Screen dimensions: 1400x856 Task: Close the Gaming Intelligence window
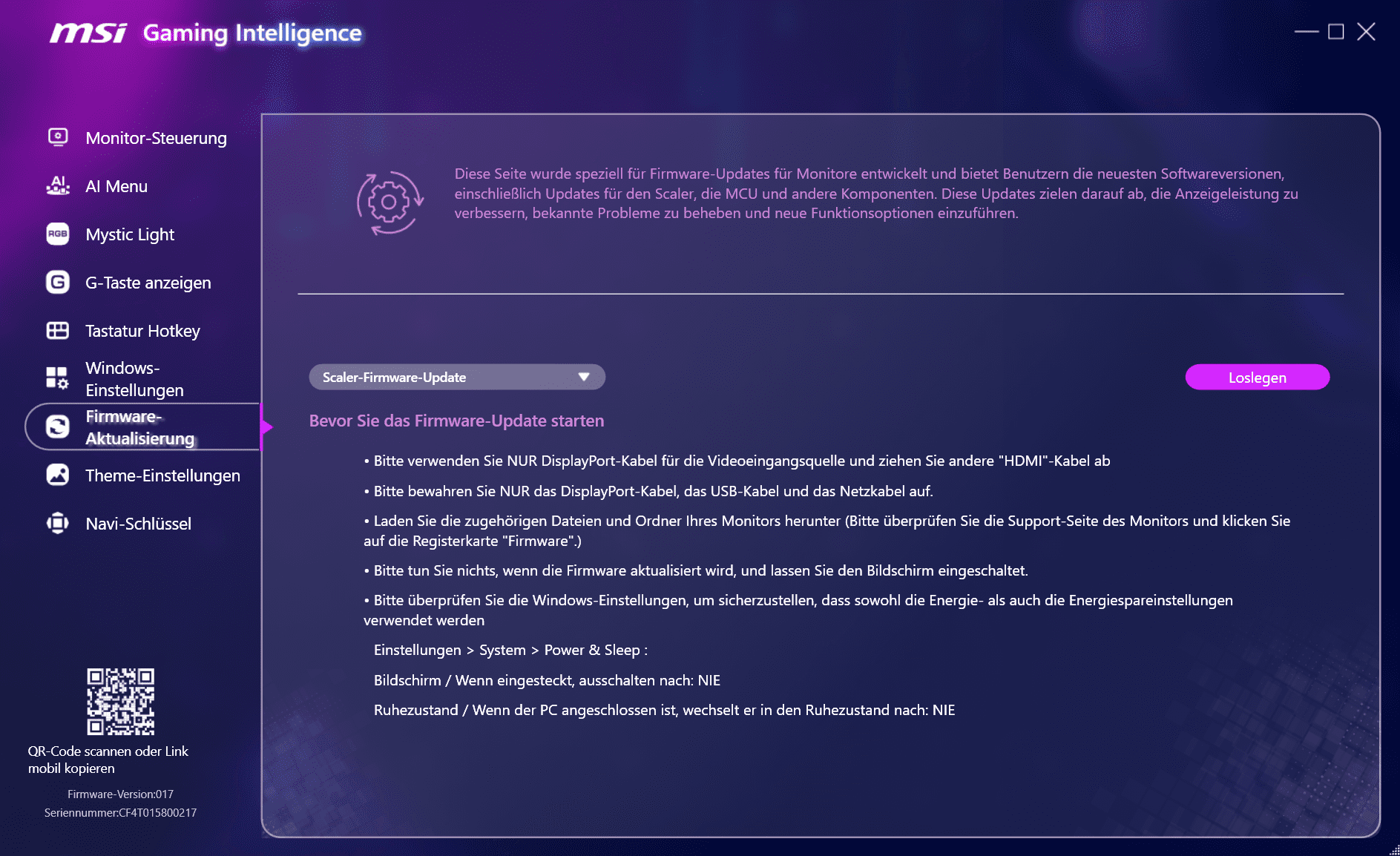(x=1367, y=32)
